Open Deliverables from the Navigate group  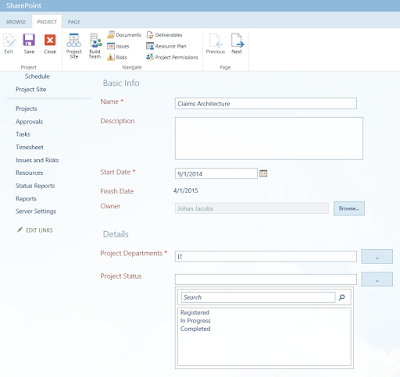(164, 35)
